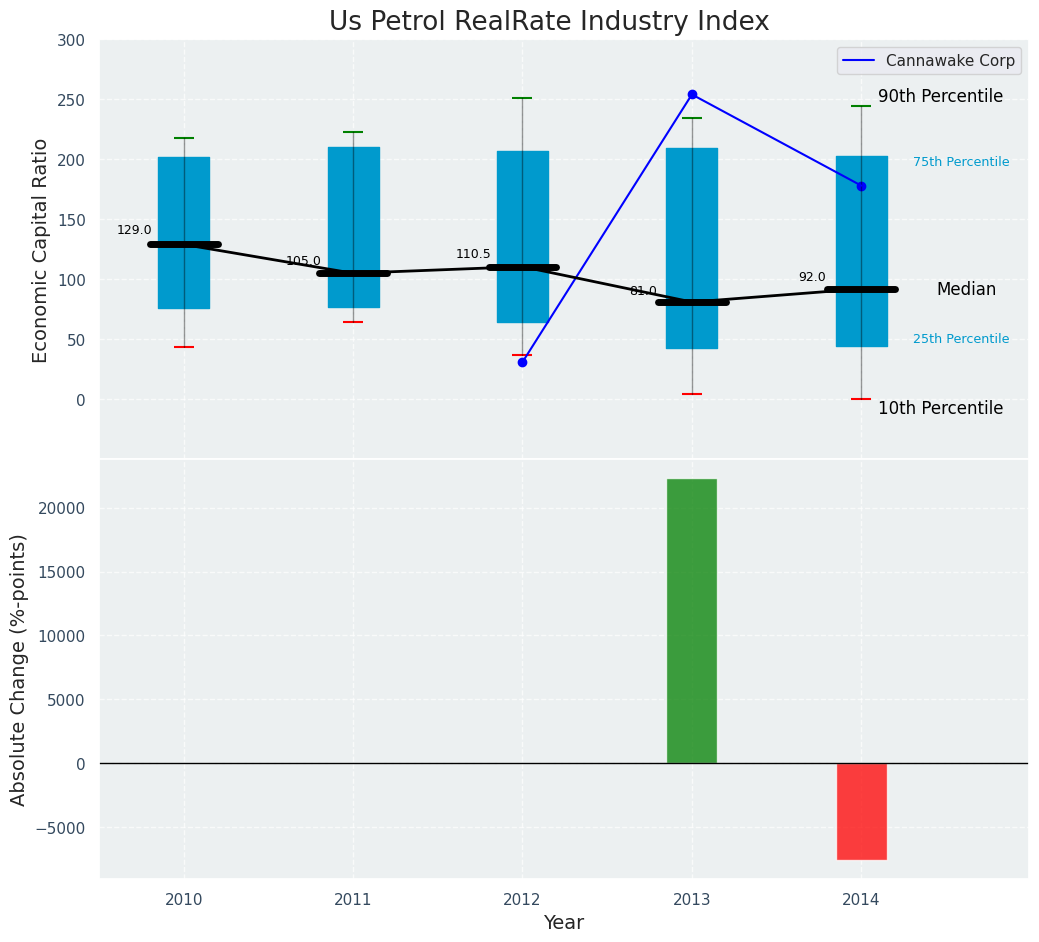The width and height of the screenshot is (1039, 942).
Task: Click the 90th Percentile annotation
Action: coord(940,97)
